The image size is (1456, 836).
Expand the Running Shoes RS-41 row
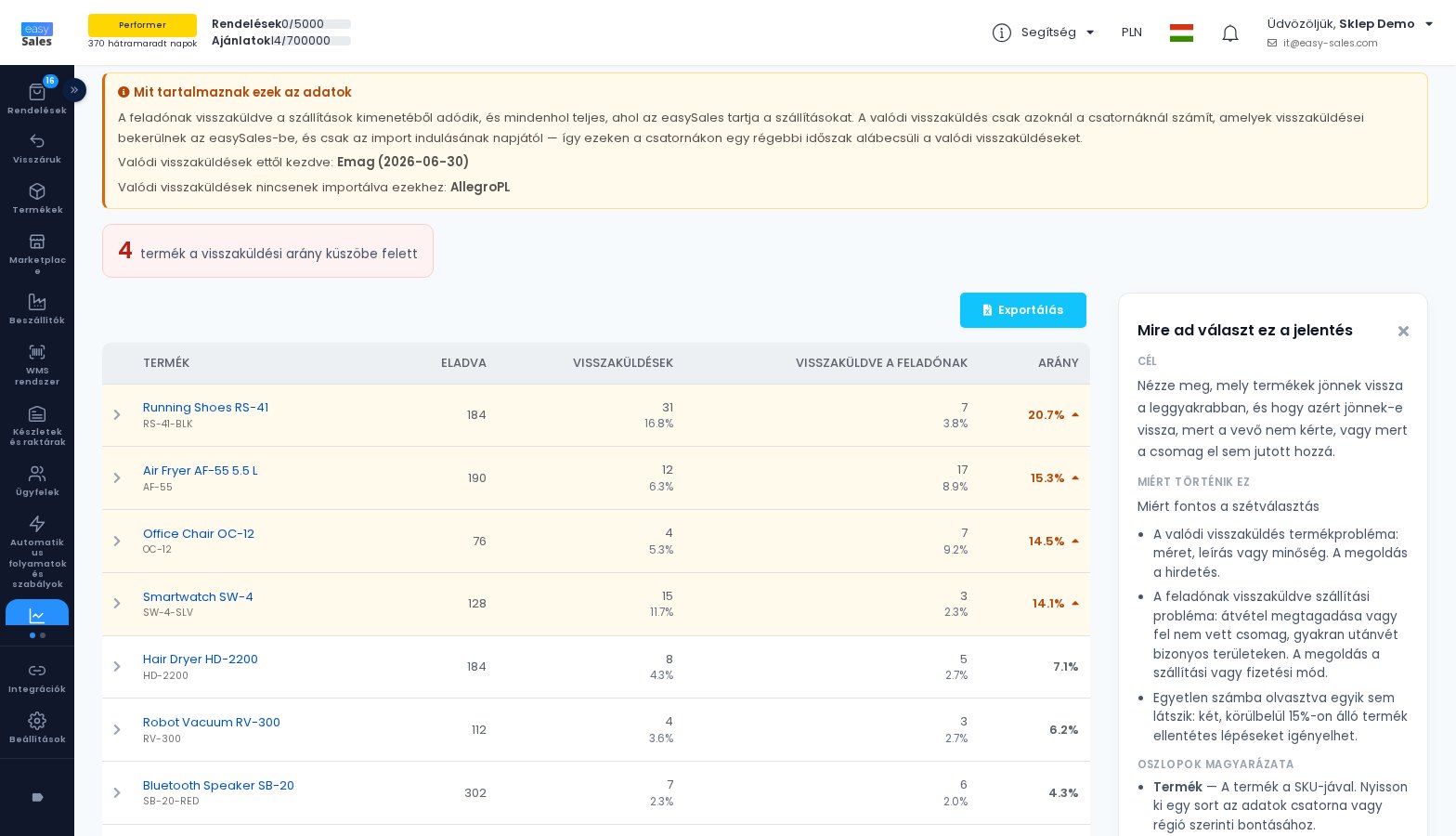(117, 415)
